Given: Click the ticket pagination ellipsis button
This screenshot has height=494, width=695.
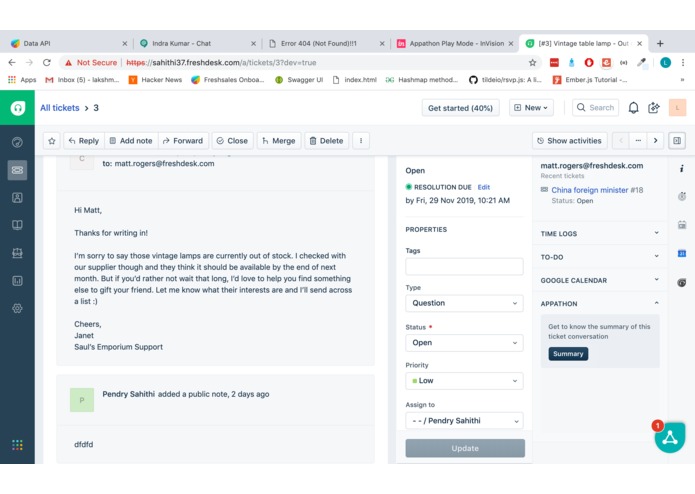Looking at the screenshot, I should click(638, 141).
